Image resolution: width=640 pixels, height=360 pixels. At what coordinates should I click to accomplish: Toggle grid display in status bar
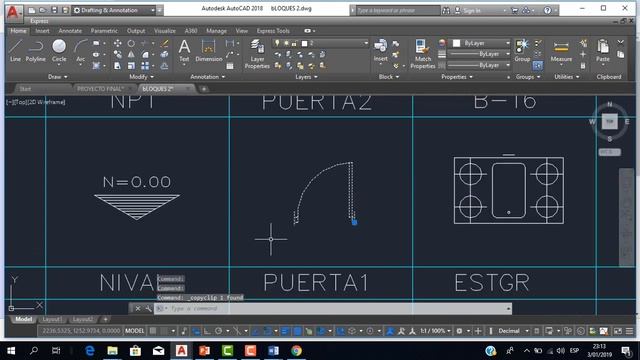point(153,331)
